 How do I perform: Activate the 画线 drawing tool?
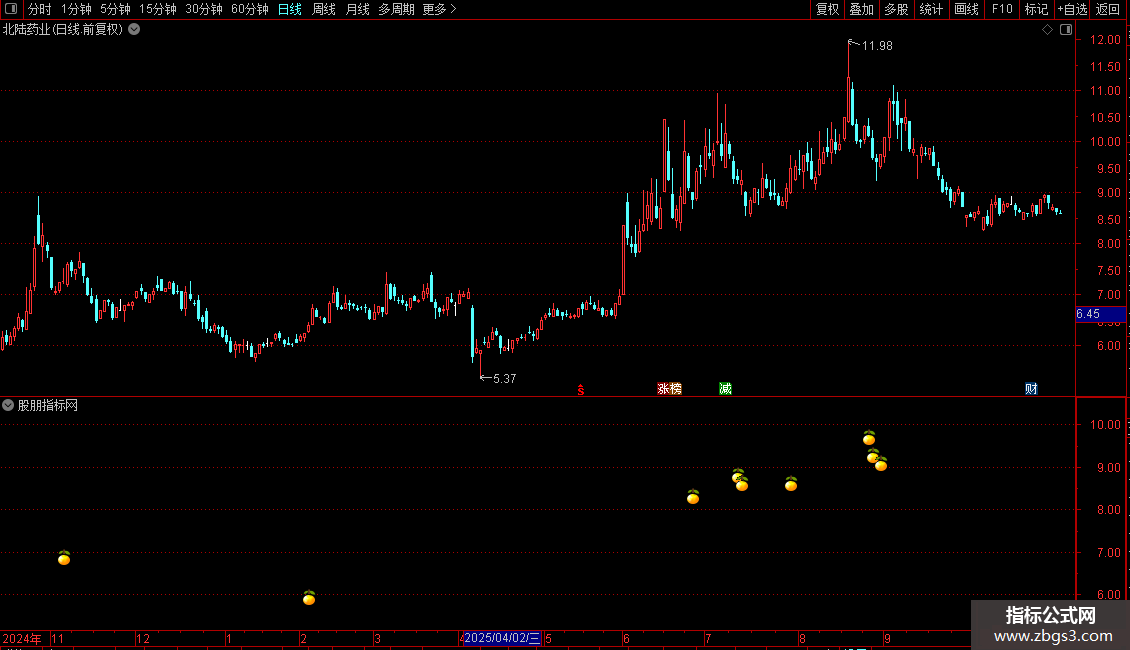(x=966, y=9)
